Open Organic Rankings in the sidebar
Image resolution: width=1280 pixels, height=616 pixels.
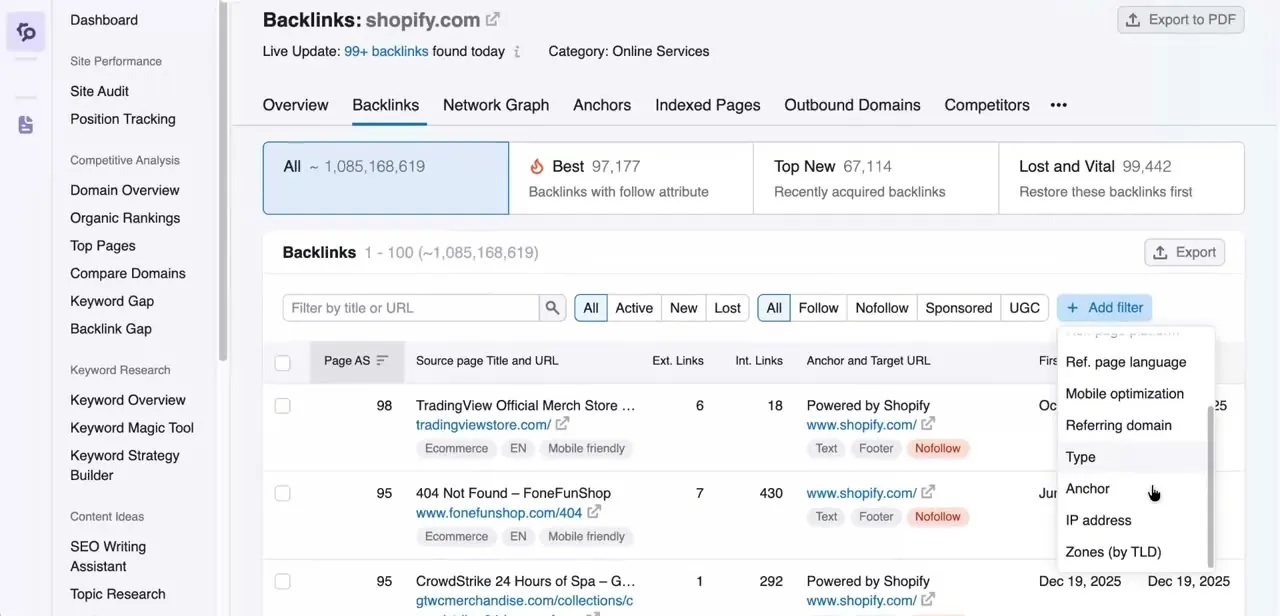click(x=125, y=218)
